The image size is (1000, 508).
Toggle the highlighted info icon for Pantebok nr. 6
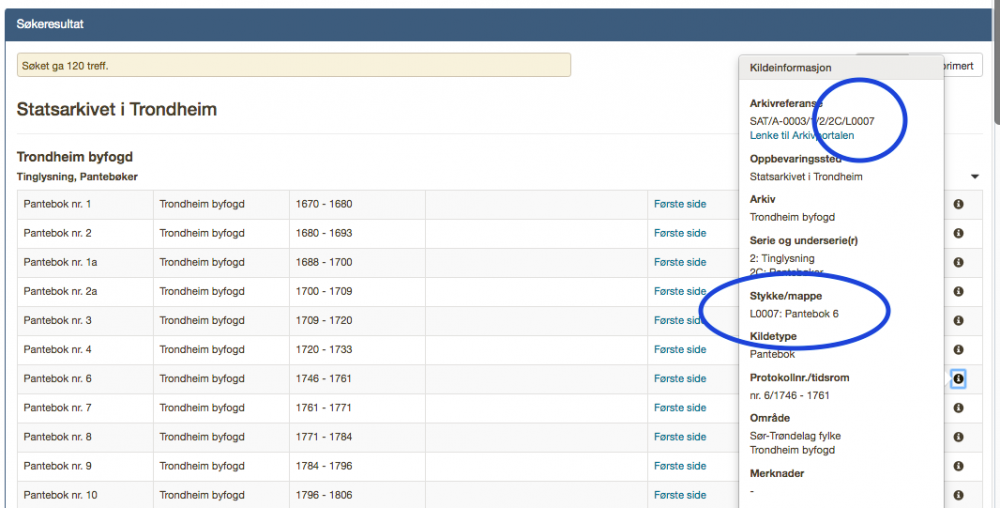click(958, 379)
